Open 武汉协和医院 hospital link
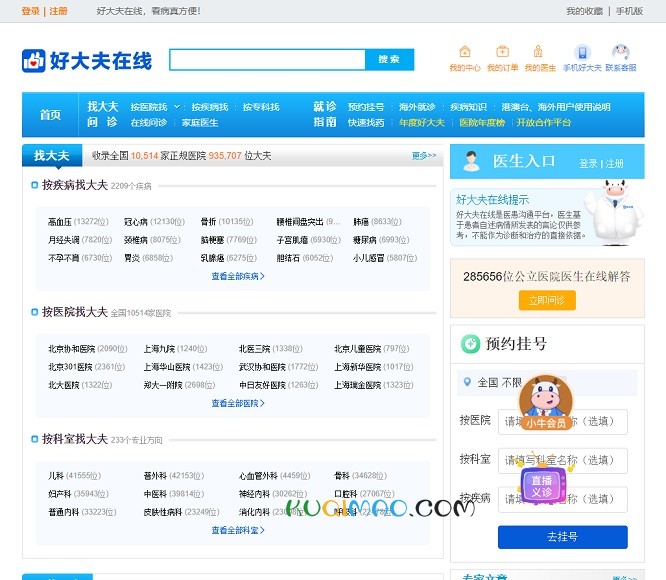 262,367
